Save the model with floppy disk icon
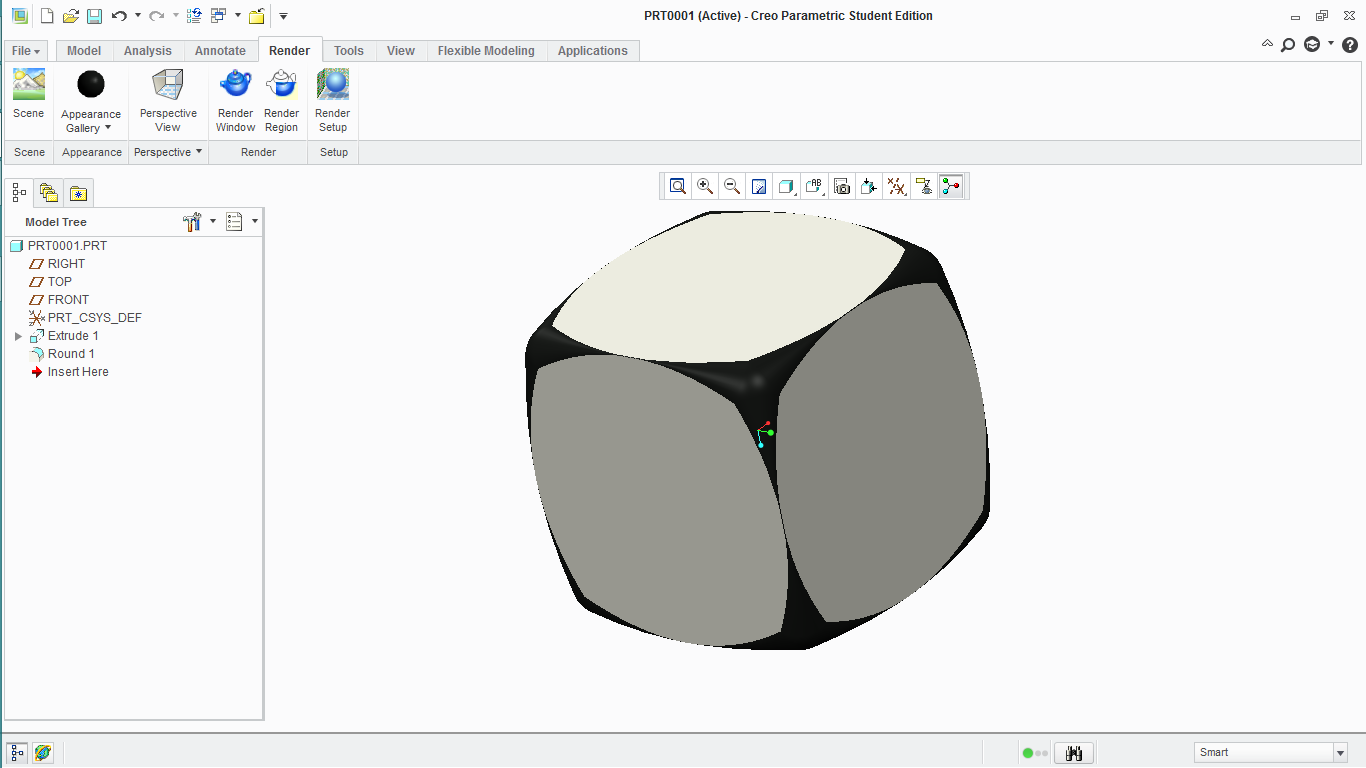 point(94,16)
